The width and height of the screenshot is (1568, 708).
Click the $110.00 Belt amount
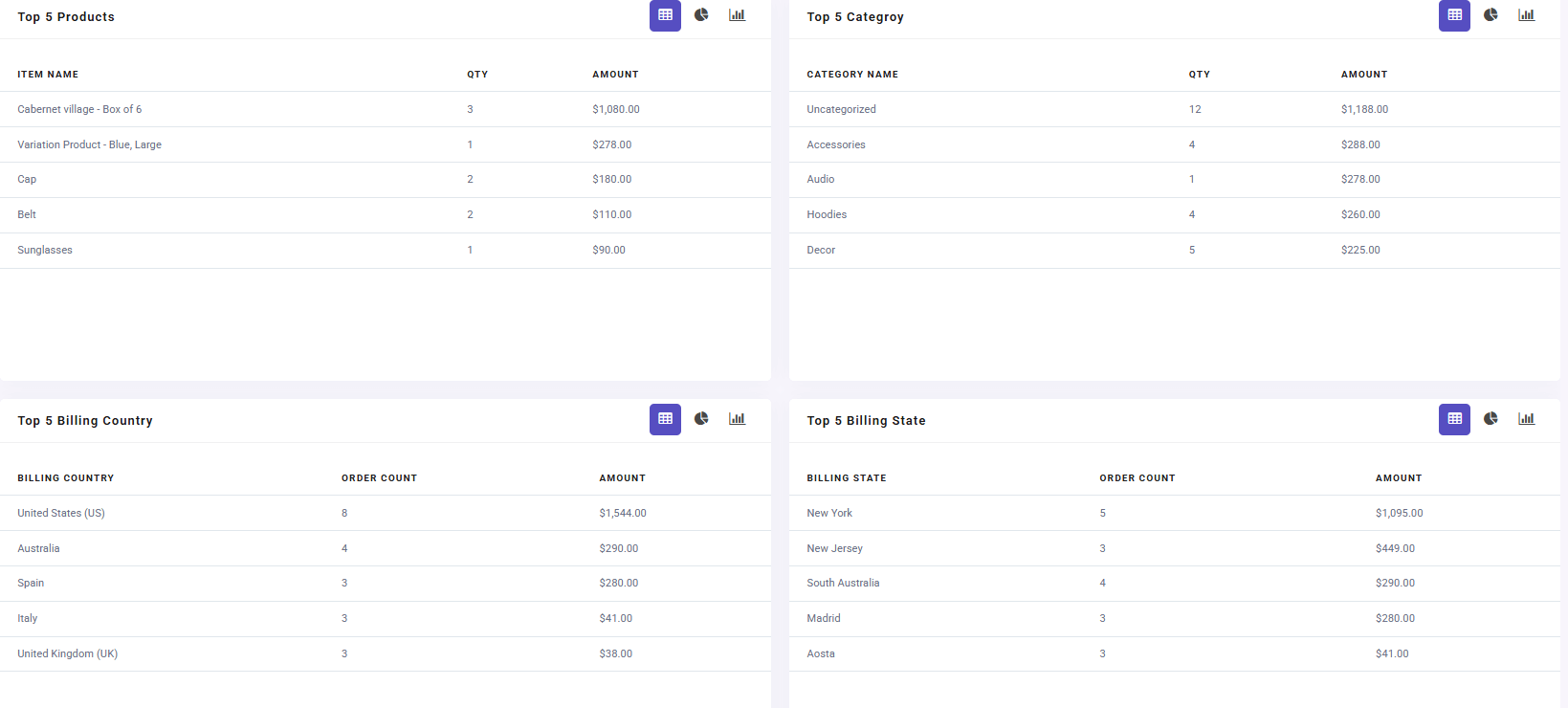coord(612,215)
